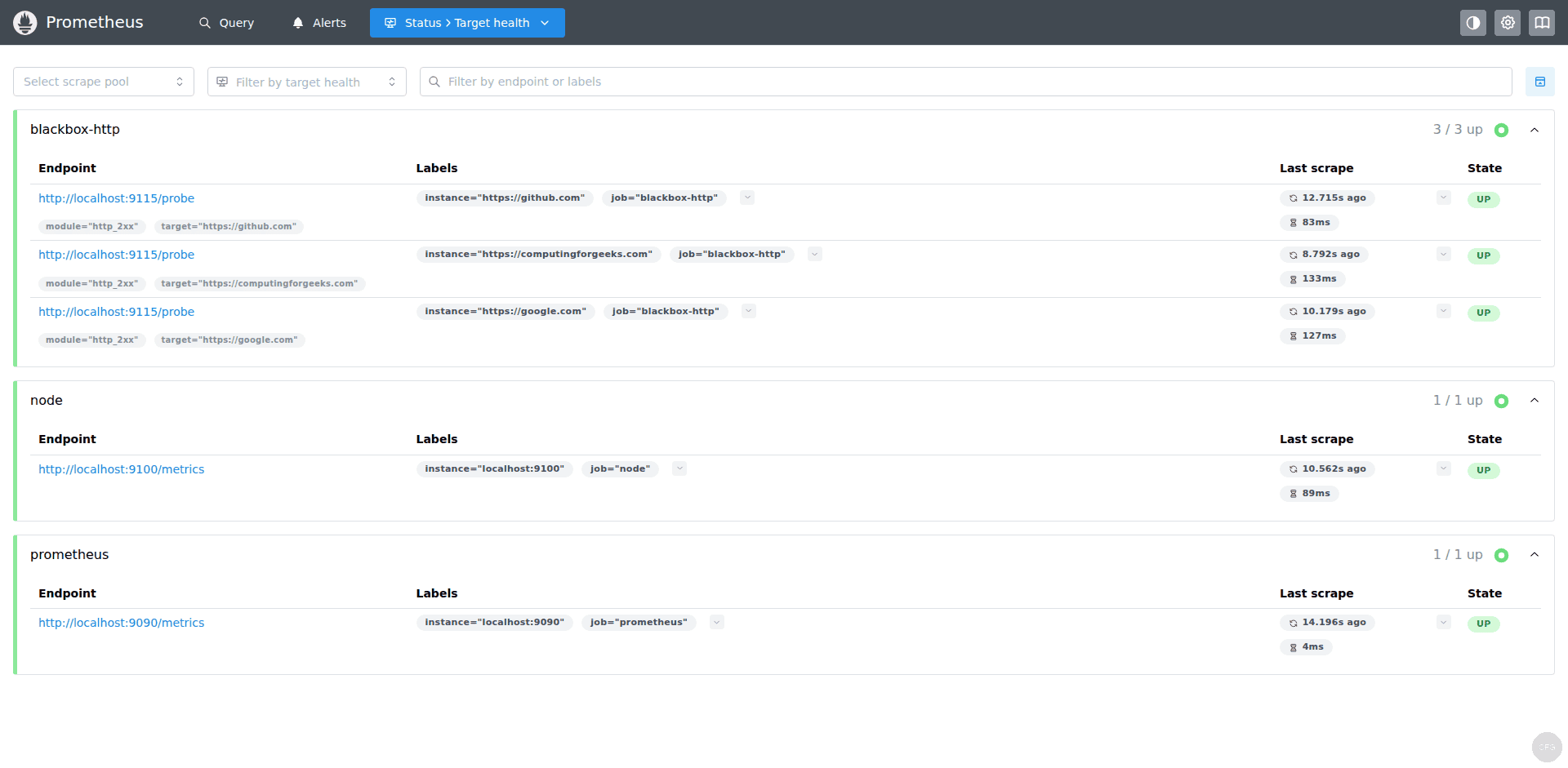Screen dimensions: 1568x768
Task: Open the Status > Target health menu
Action: point(466,22)
